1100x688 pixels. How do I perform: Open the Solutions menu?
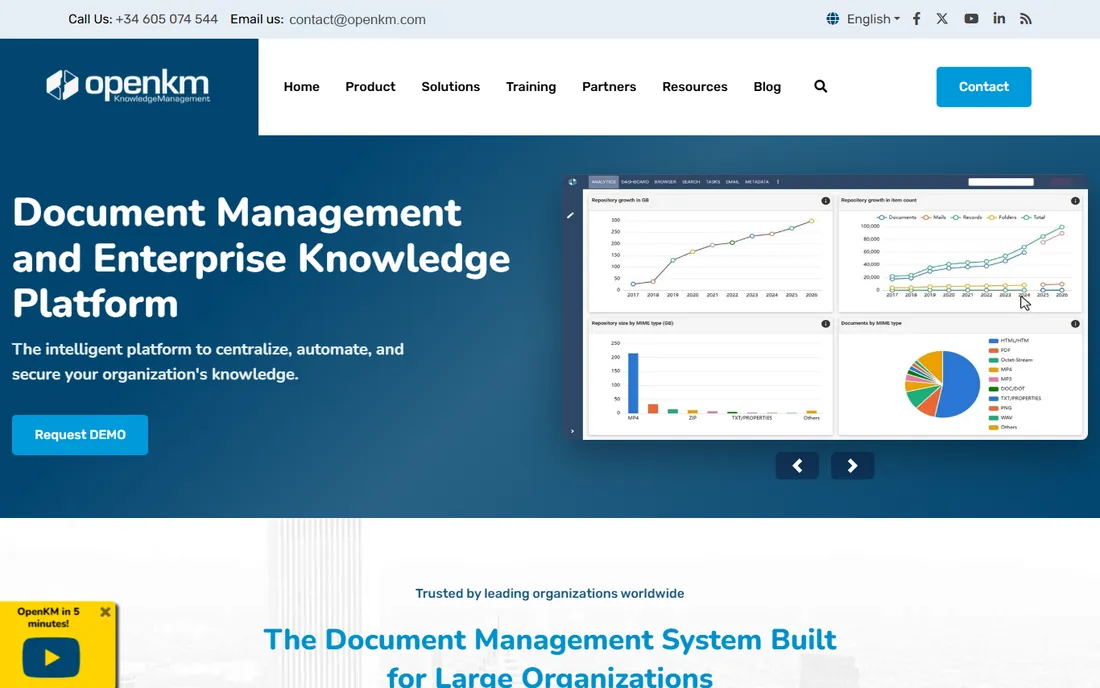point(450,87)
